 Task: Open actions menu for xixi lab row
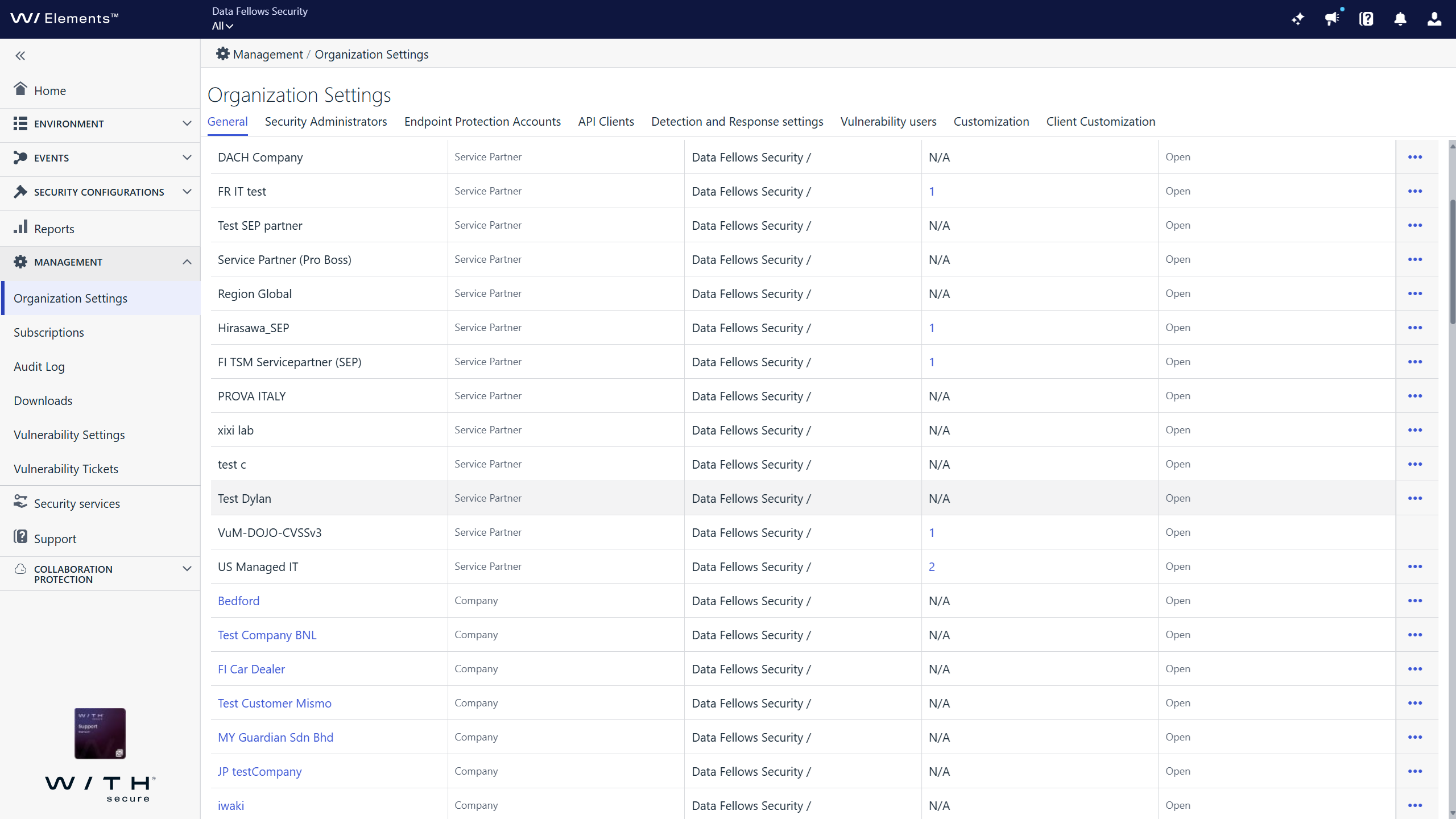(x=1415, y=430)
